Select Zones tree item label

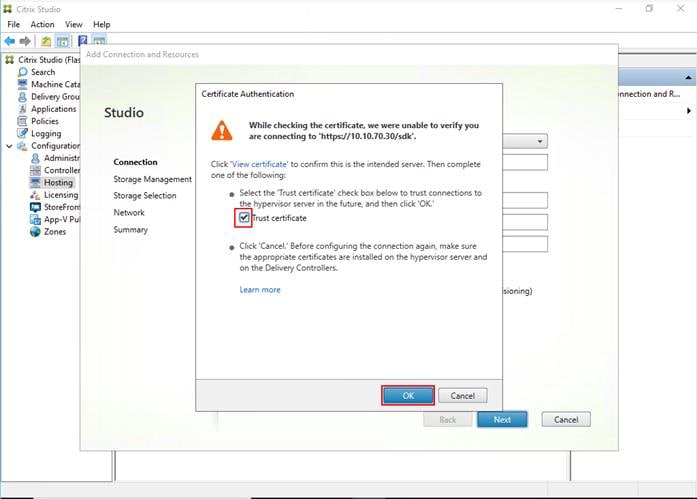click(x=55, y=232)
